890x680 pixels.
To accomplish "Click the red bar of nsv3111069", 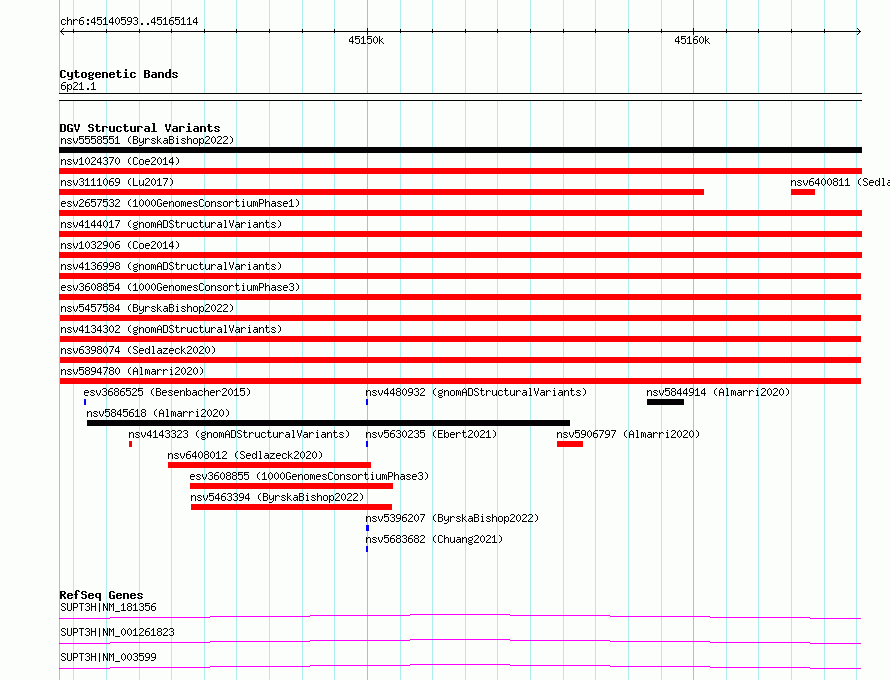I will [381, 192].
